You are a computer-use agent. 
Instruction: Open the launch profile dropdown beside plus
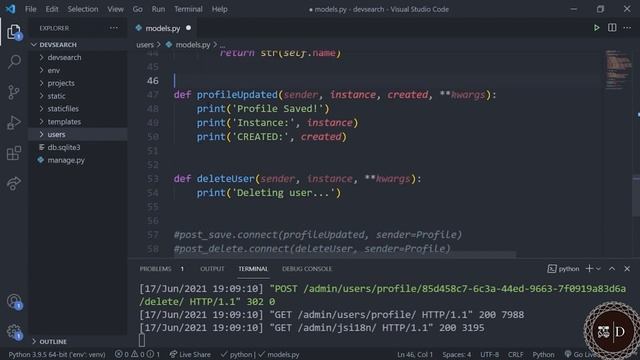pos(598,268)
